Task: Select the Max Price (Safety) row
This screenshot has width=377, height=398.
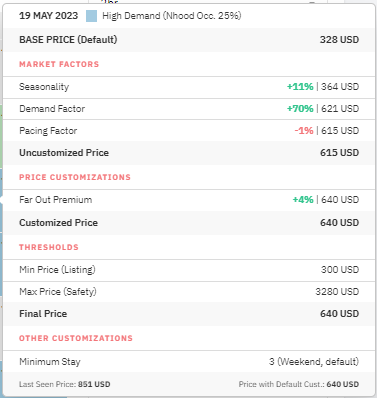Action: tap(189, 292)
